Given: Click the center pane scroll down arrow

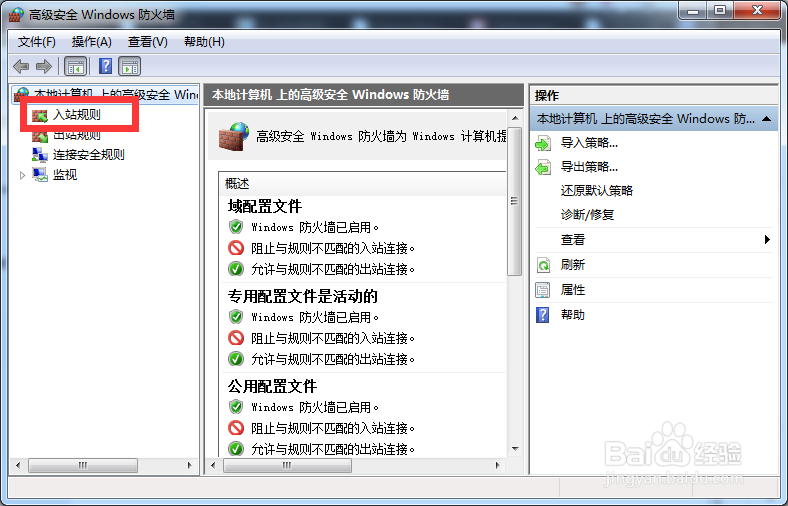Looking at the screenshot, I should pyautogui.click(x=515, y=449).
